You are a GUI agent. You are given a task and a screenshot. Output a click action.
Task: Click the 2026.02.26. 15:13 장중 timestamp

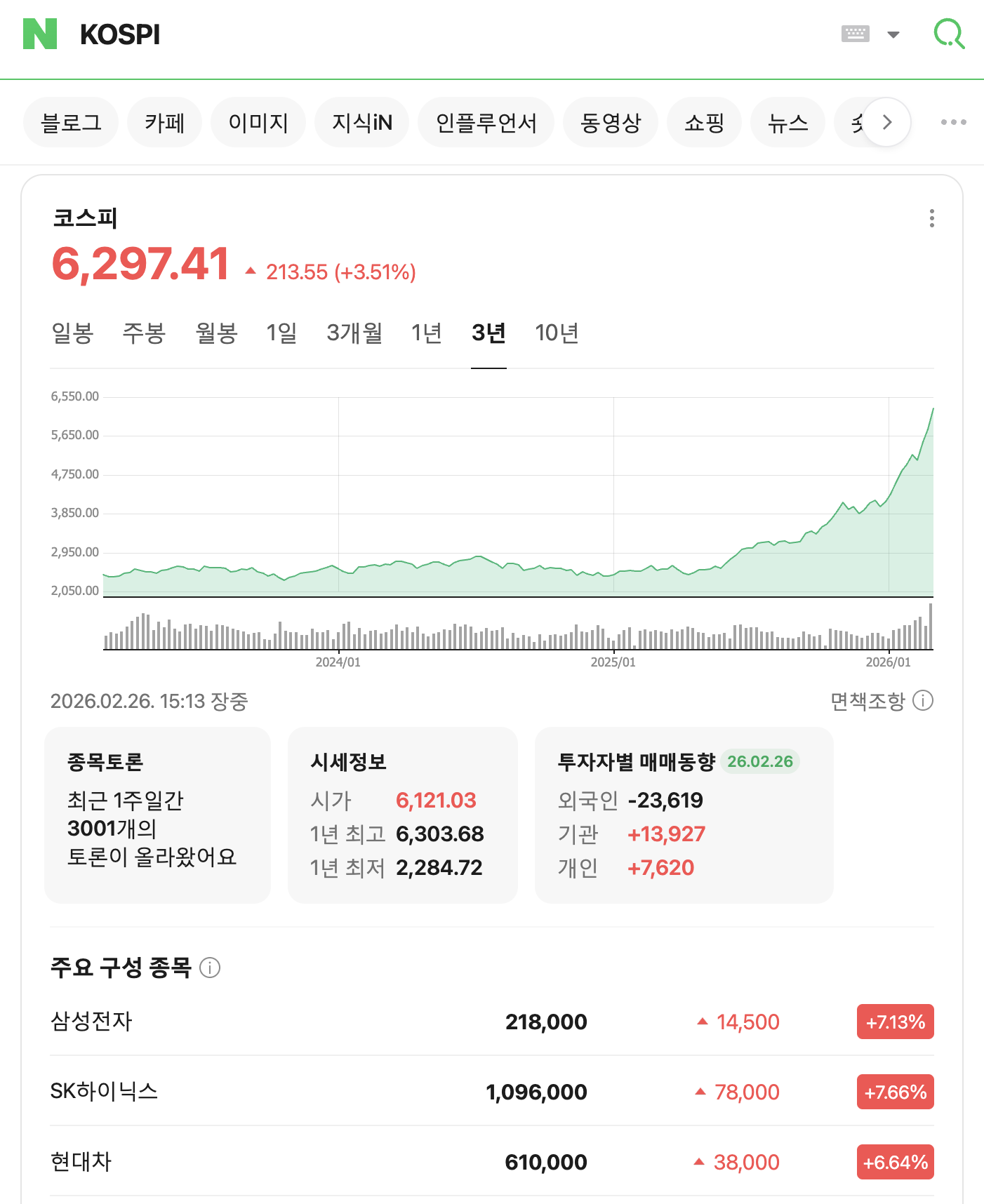pos(149,701)
